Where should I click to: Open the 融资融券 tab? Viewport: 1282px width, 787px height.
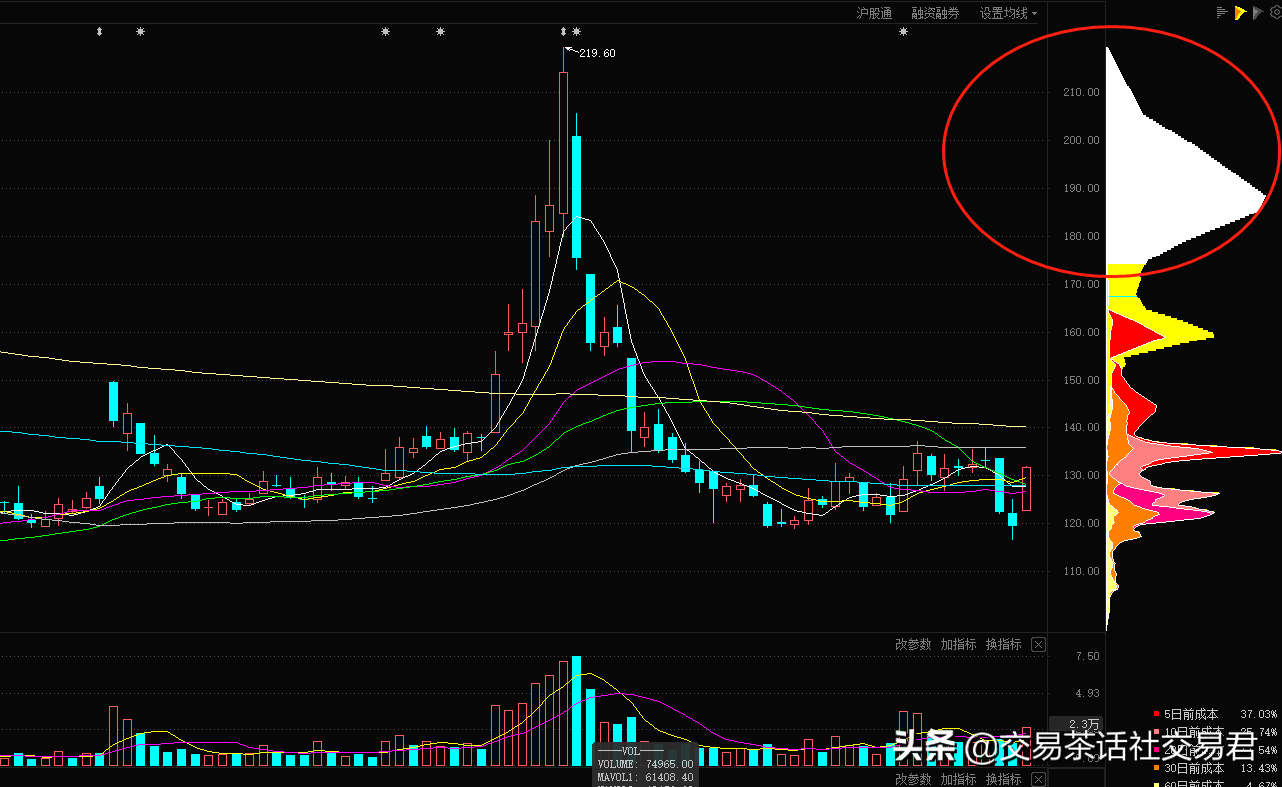pos(935,13)
